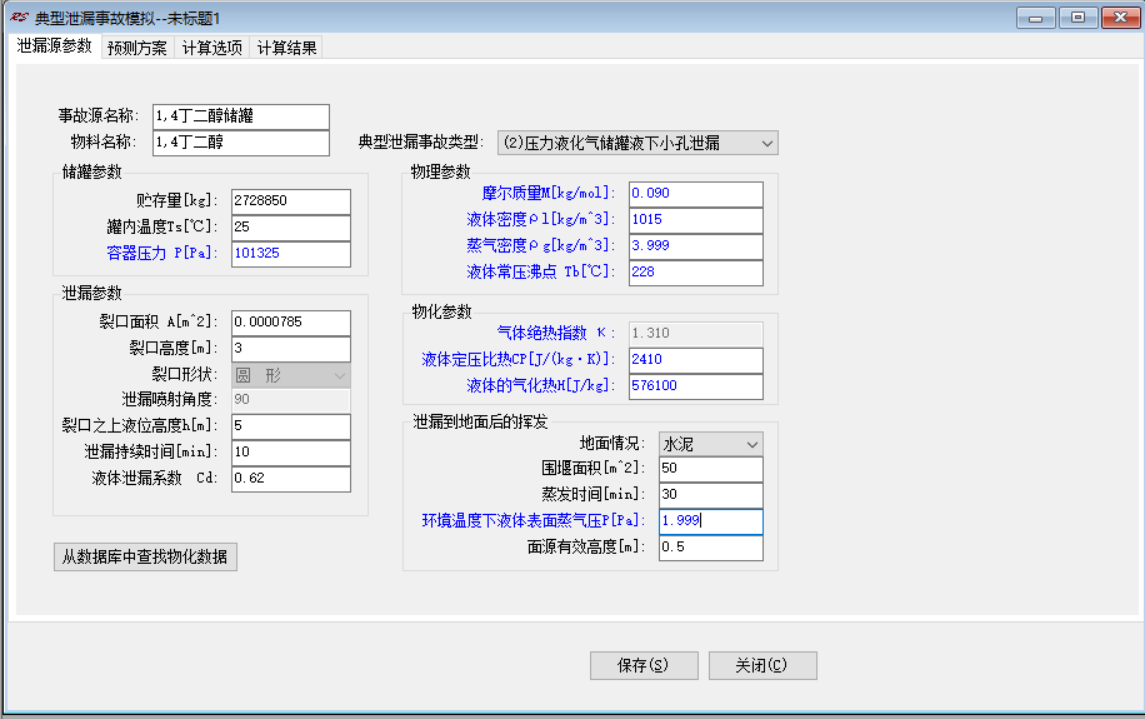Click the 罐内温度Ts field
The width and height of the screenshot is (1145, 719).
[x=291, y=227]
